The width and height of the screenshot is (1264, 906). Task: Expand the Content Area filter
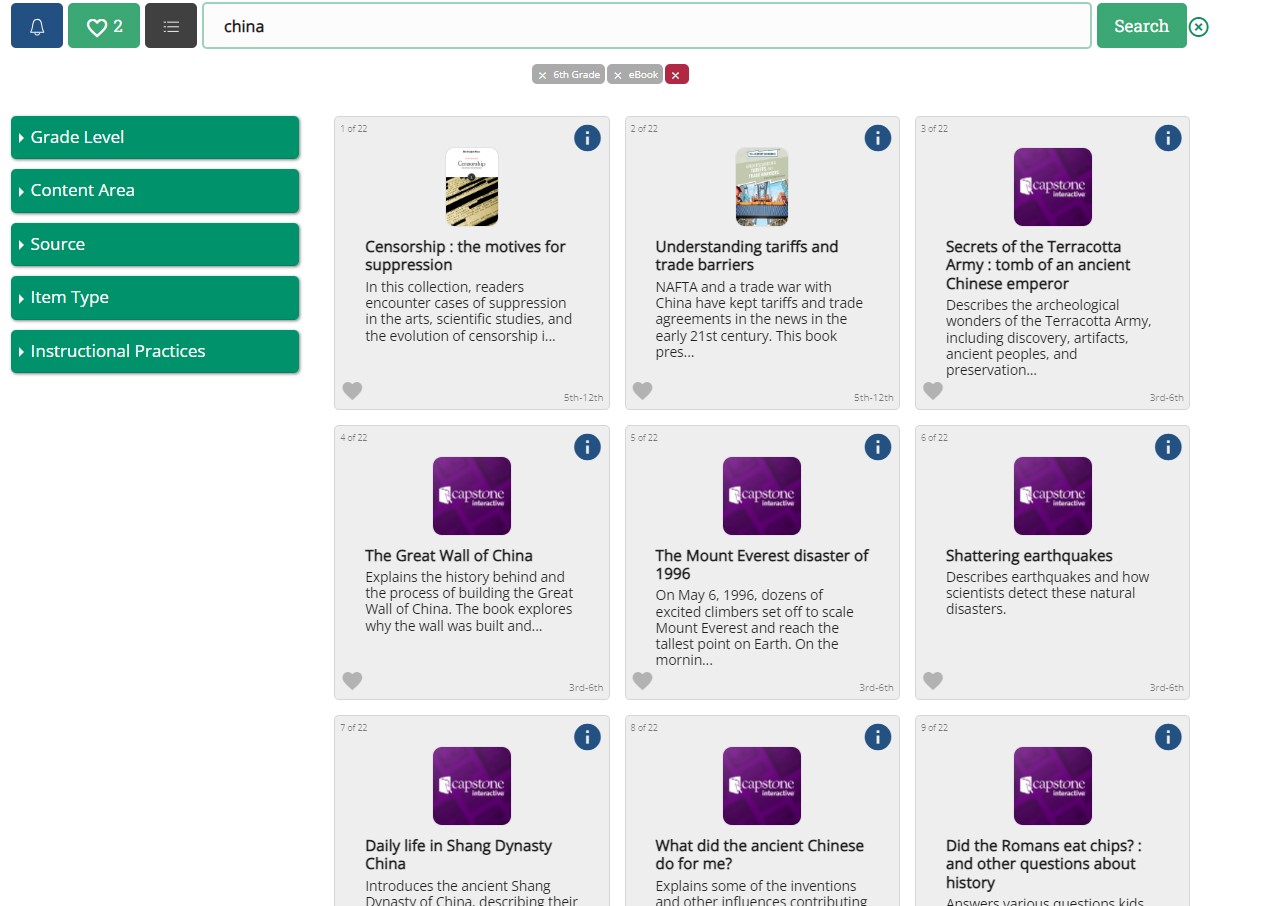155,190
